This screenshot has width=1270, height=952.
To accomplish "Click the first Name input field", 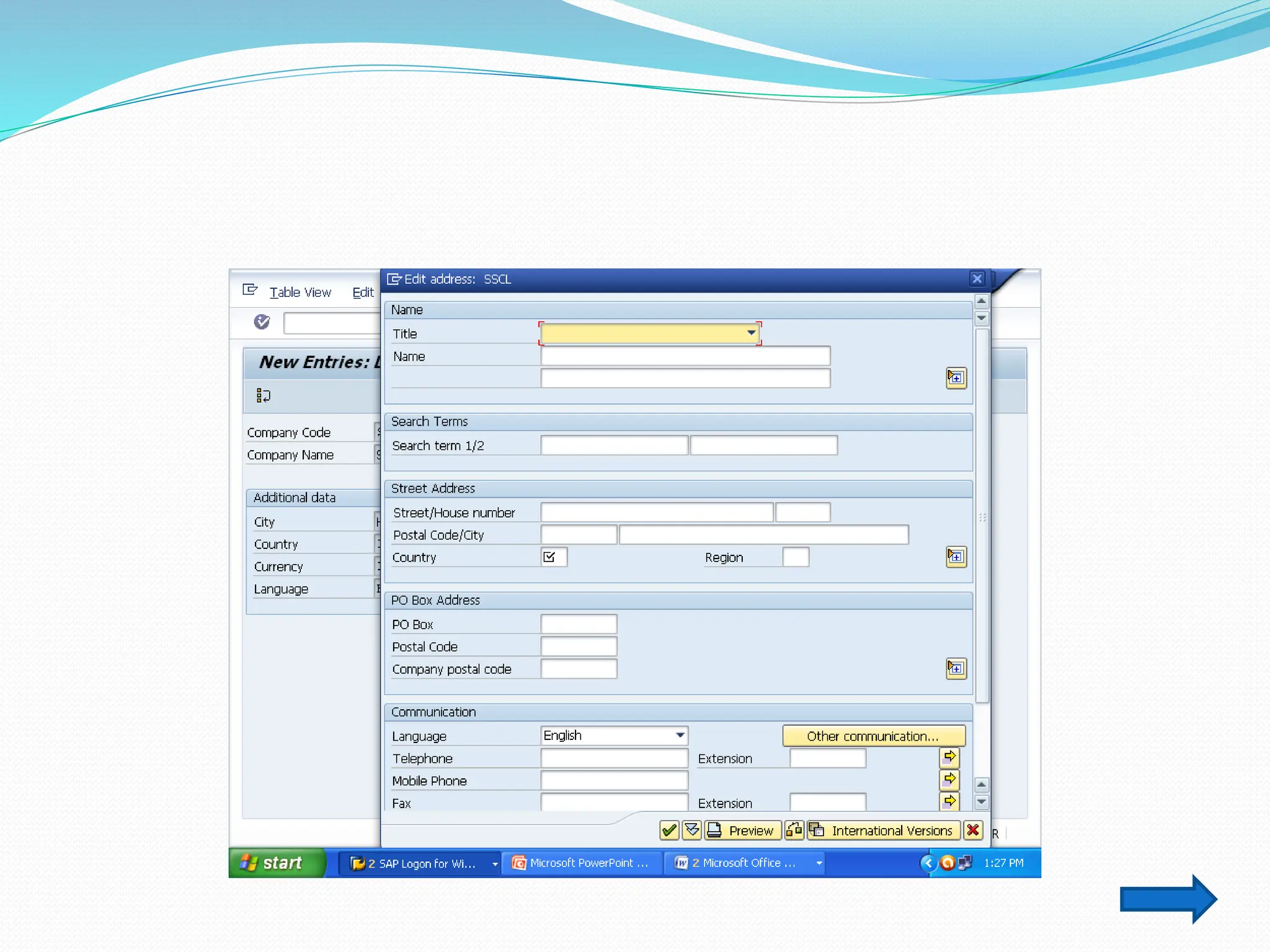I will tap(685, 356).
